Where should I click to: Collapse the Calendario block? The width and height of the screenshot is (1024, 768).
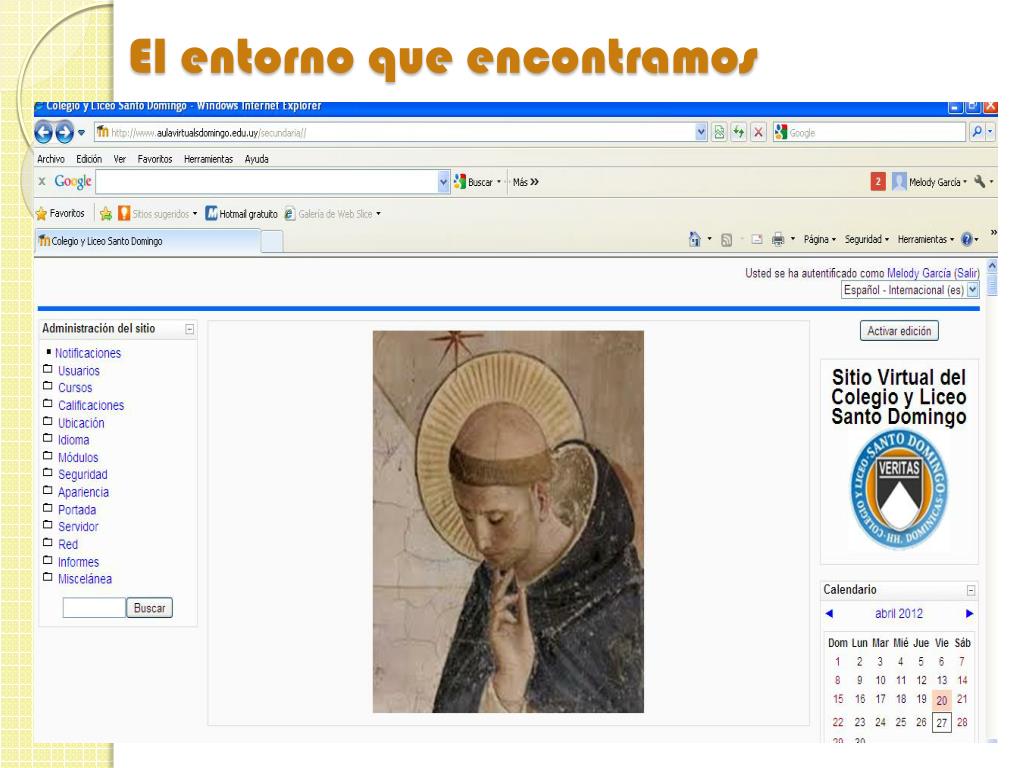[971, 590]
